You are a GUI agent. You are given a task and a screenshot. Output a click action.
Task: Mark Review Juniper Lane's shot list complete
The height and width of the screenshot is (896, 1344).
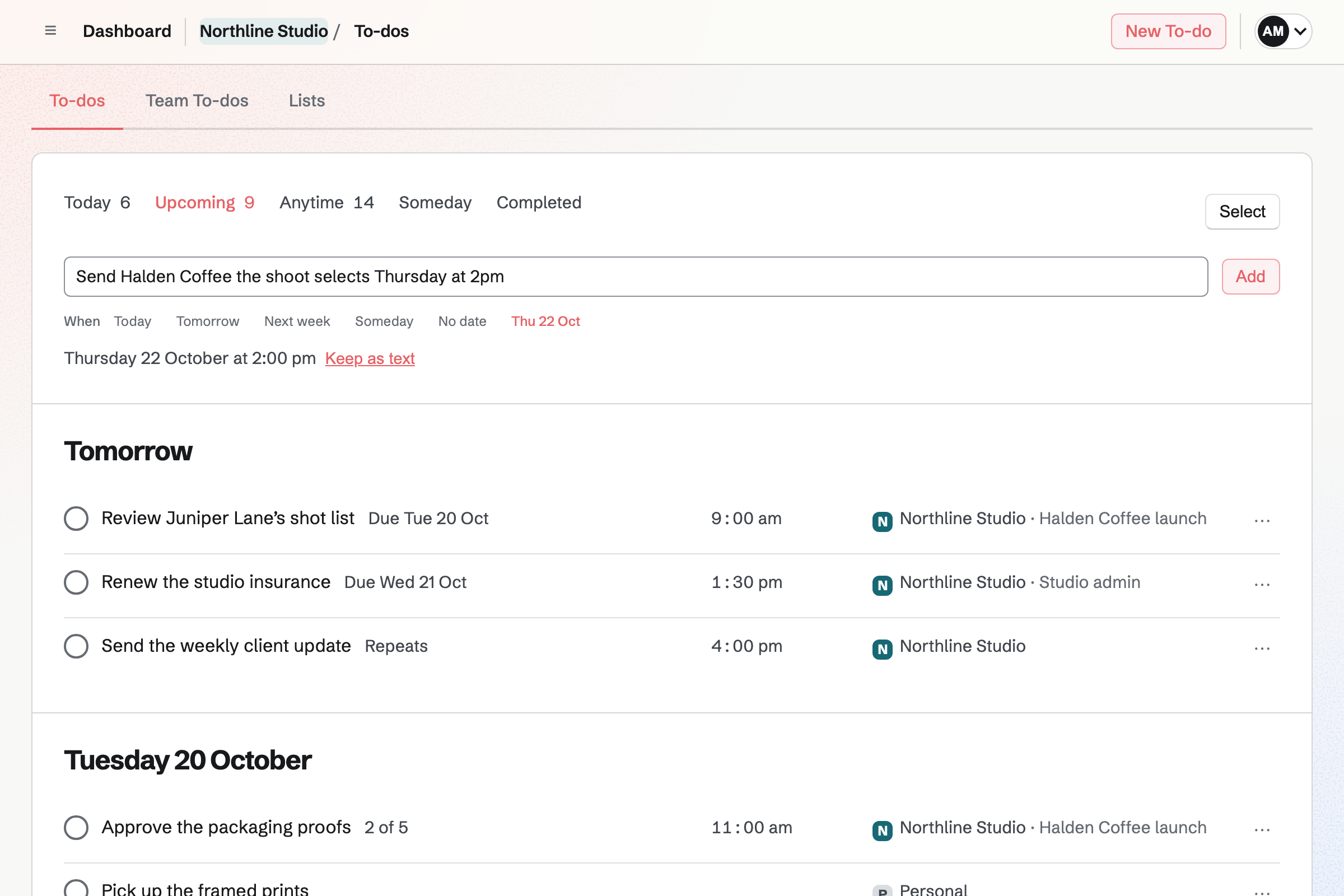pos(76,519)
